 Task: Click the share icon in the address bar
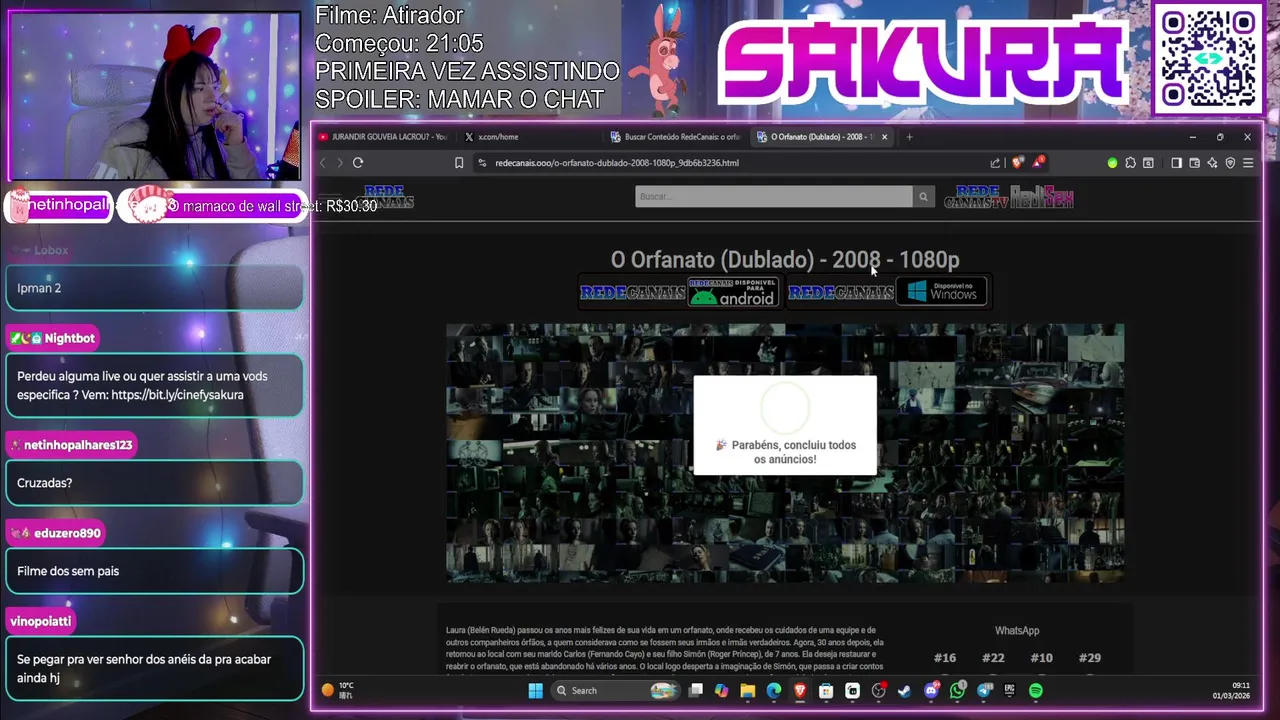pos(995,163)
